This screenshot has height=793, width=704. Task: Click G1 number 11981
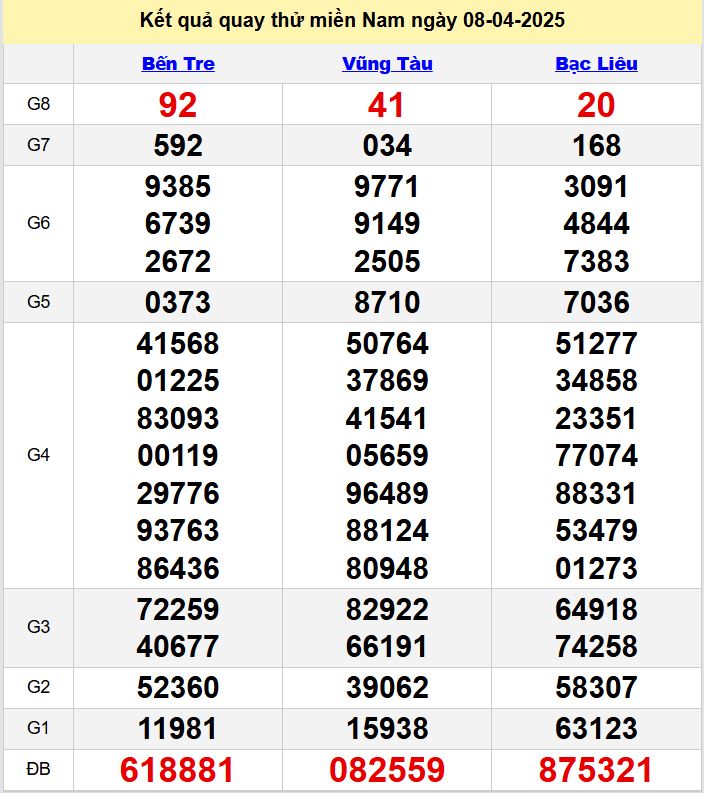(x=177, y=729)
